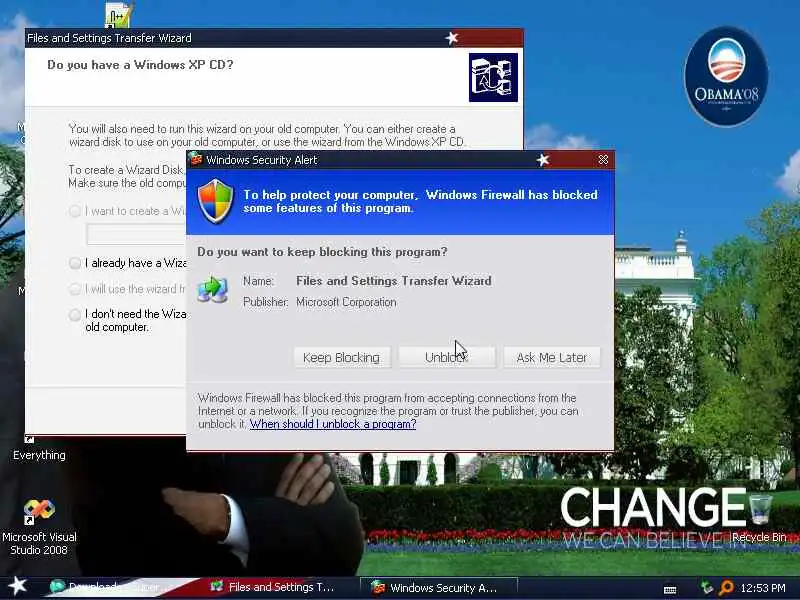Open 'When should I unblock a program?' link

pyautogui.click(x=333, y=424)
